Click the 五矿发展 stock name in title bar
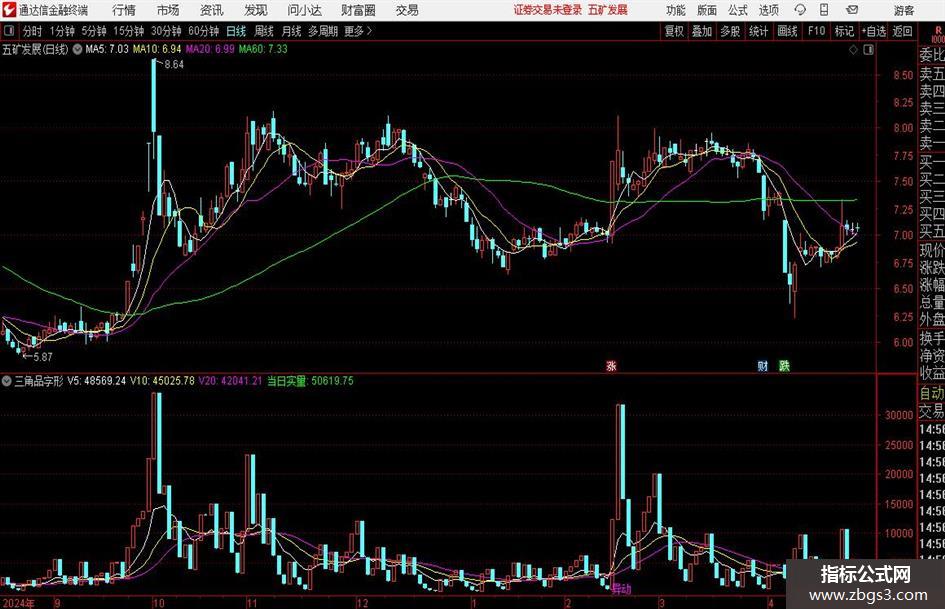The width and height of the screenshot is (945, 609). [x=608, y=10]
